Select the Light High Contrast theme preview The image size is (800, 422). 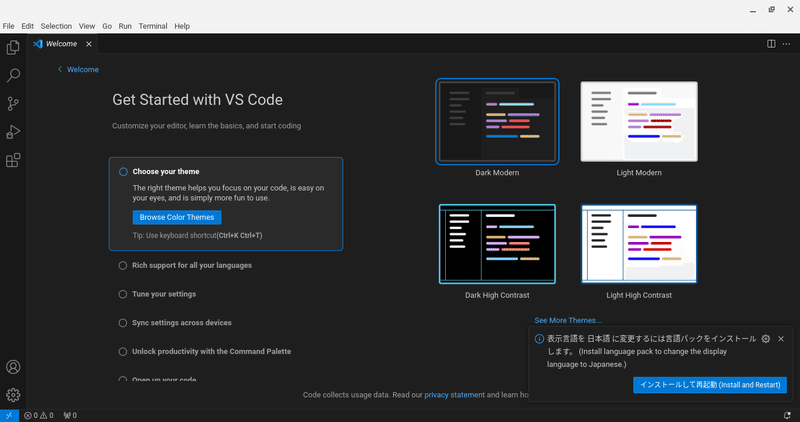tap(639, 244)
